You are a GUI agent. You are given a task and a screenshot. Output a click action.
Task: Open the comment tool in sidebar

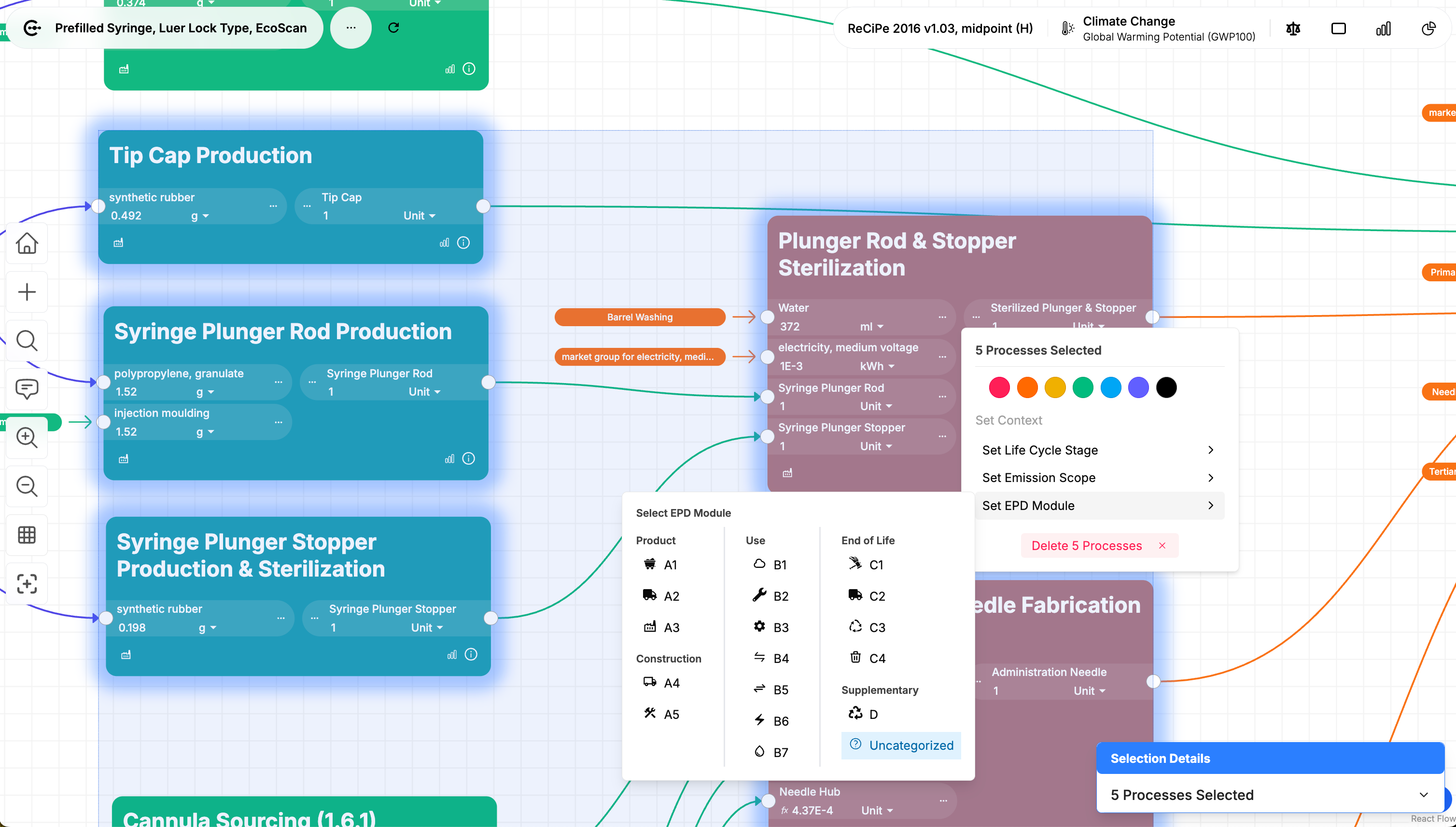point(27,389)
